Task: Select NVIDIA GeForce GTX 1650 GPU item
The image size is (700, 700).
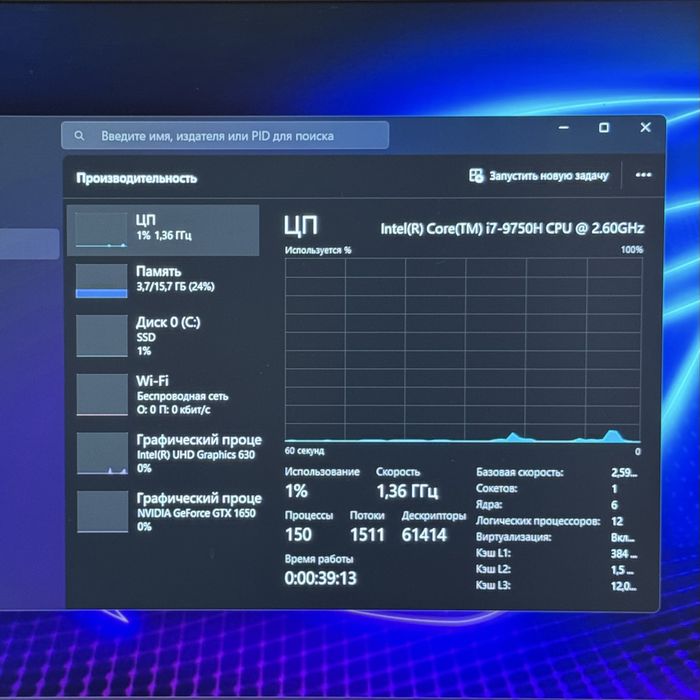Action: 163,512
